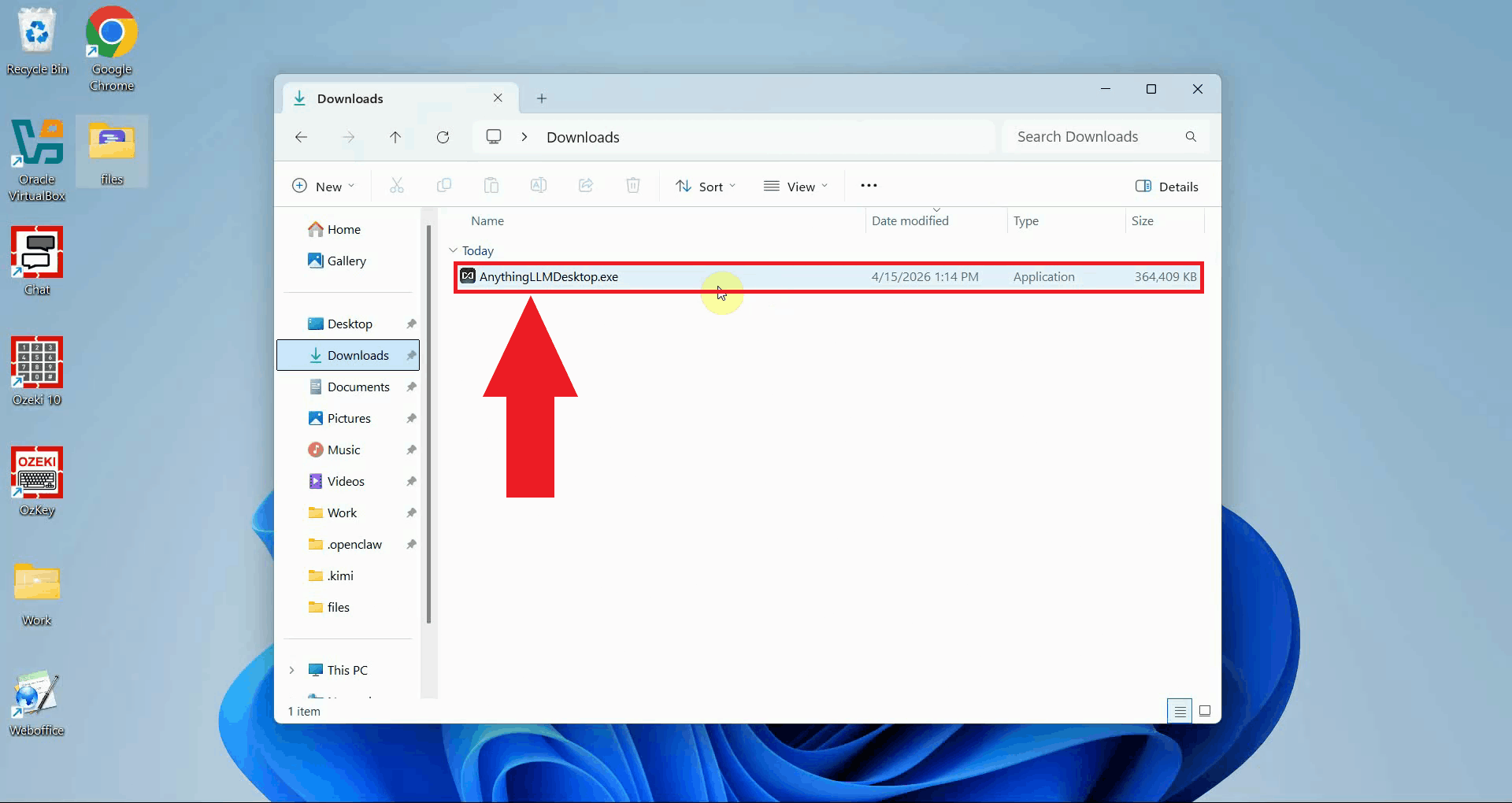The height and width of the screenshot is (803, 1512).
Task: Click the New button in toolbar
Action: click(x=323, y=187)
